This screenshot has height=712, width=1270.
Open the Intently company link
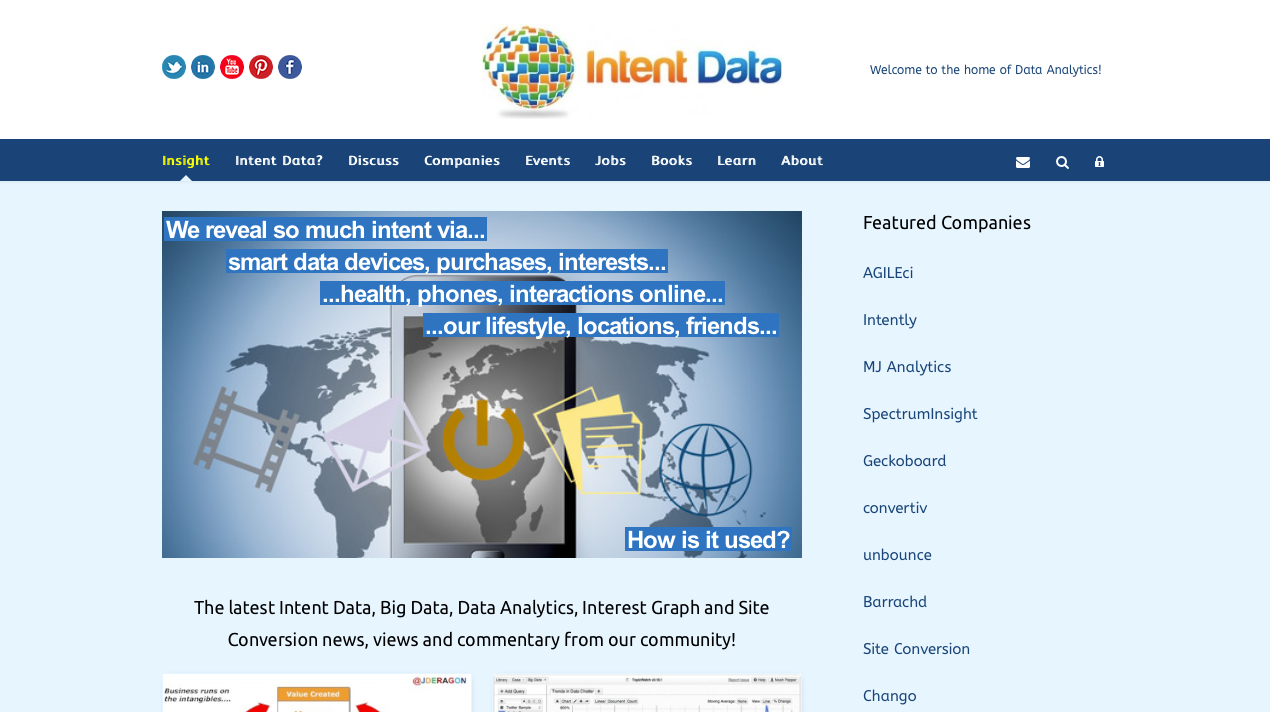[890, 320]
